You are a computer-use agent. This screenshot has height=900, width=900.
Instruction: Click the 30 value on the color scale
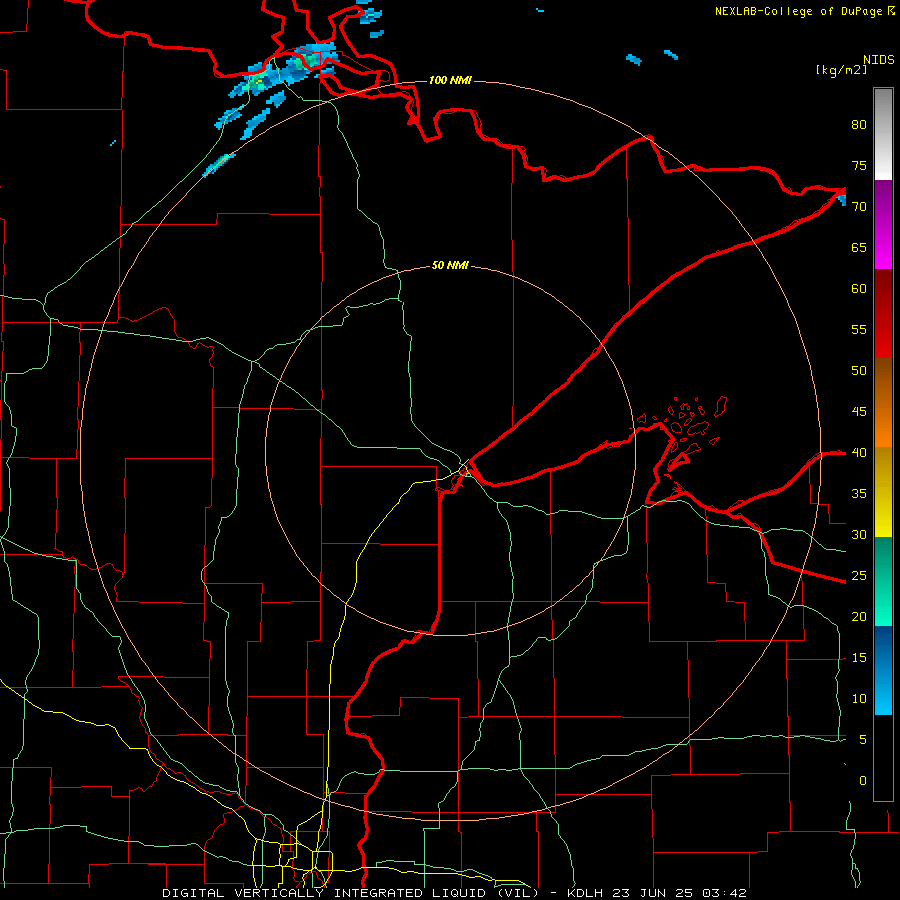(x=859, y=534)
